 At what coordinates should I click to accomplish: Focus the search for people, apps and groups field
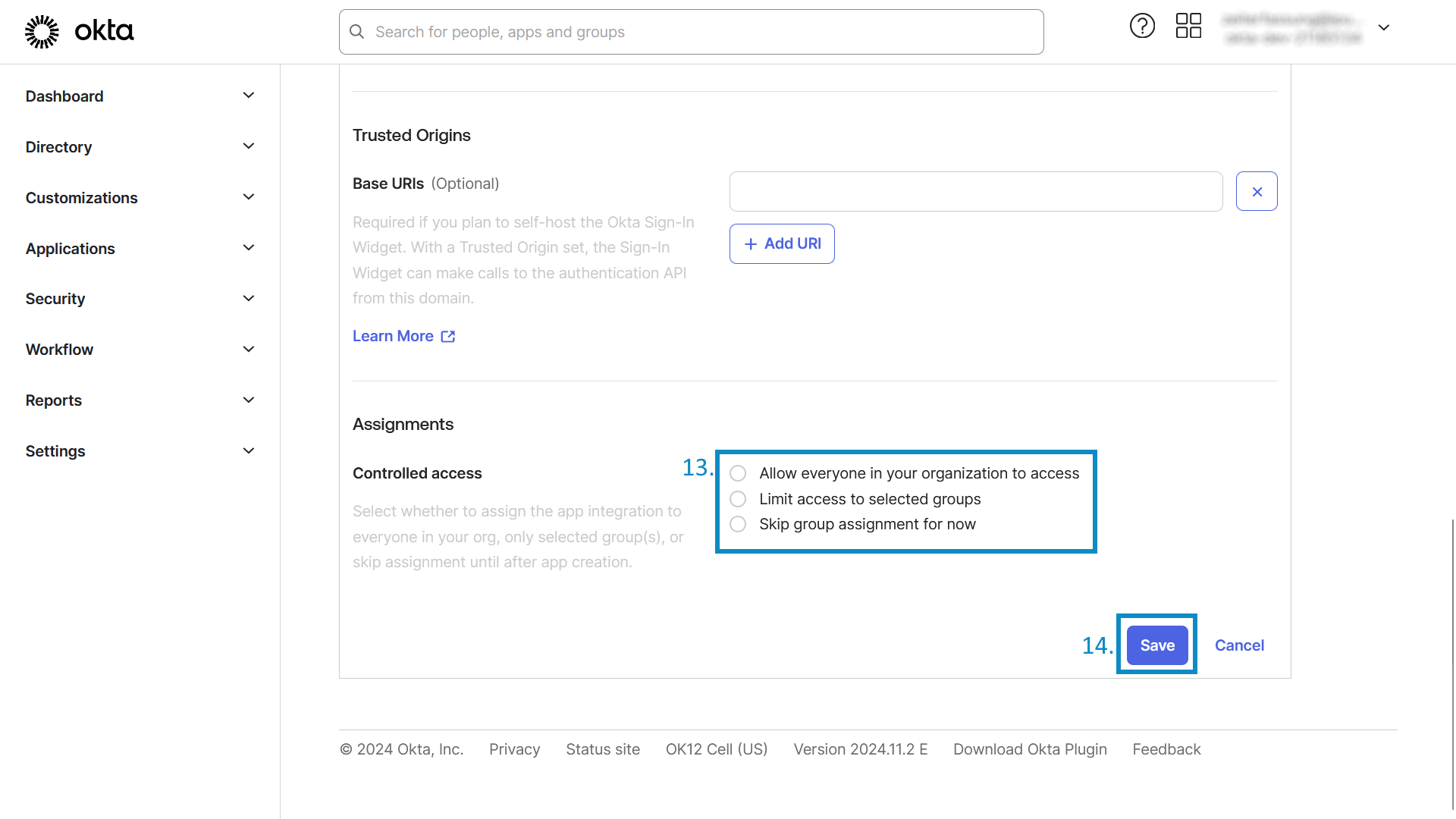pyautogui.click(x=692, y=32)
